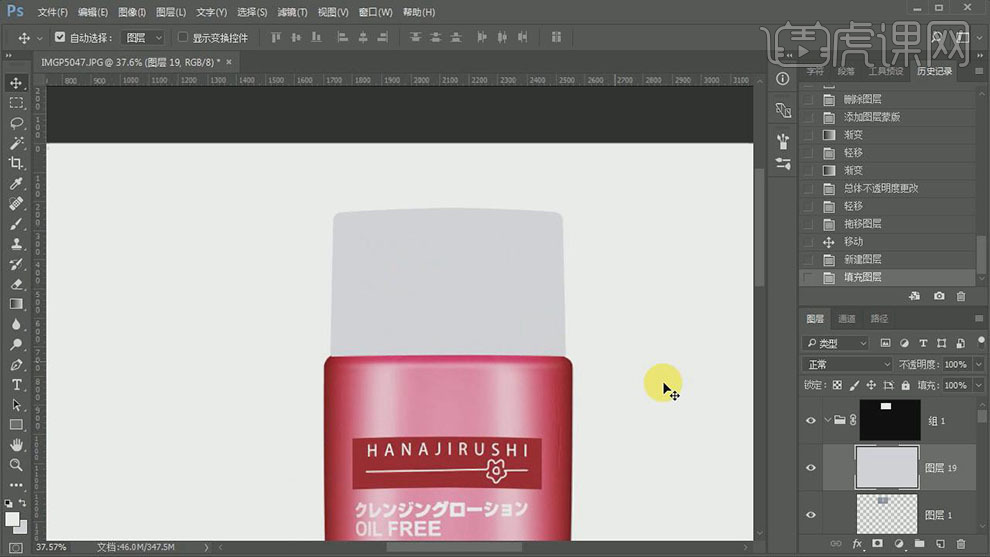Select the Eyedropper tool
The height and width of the screenshot is (557, 990).
(x=16, y=183)
